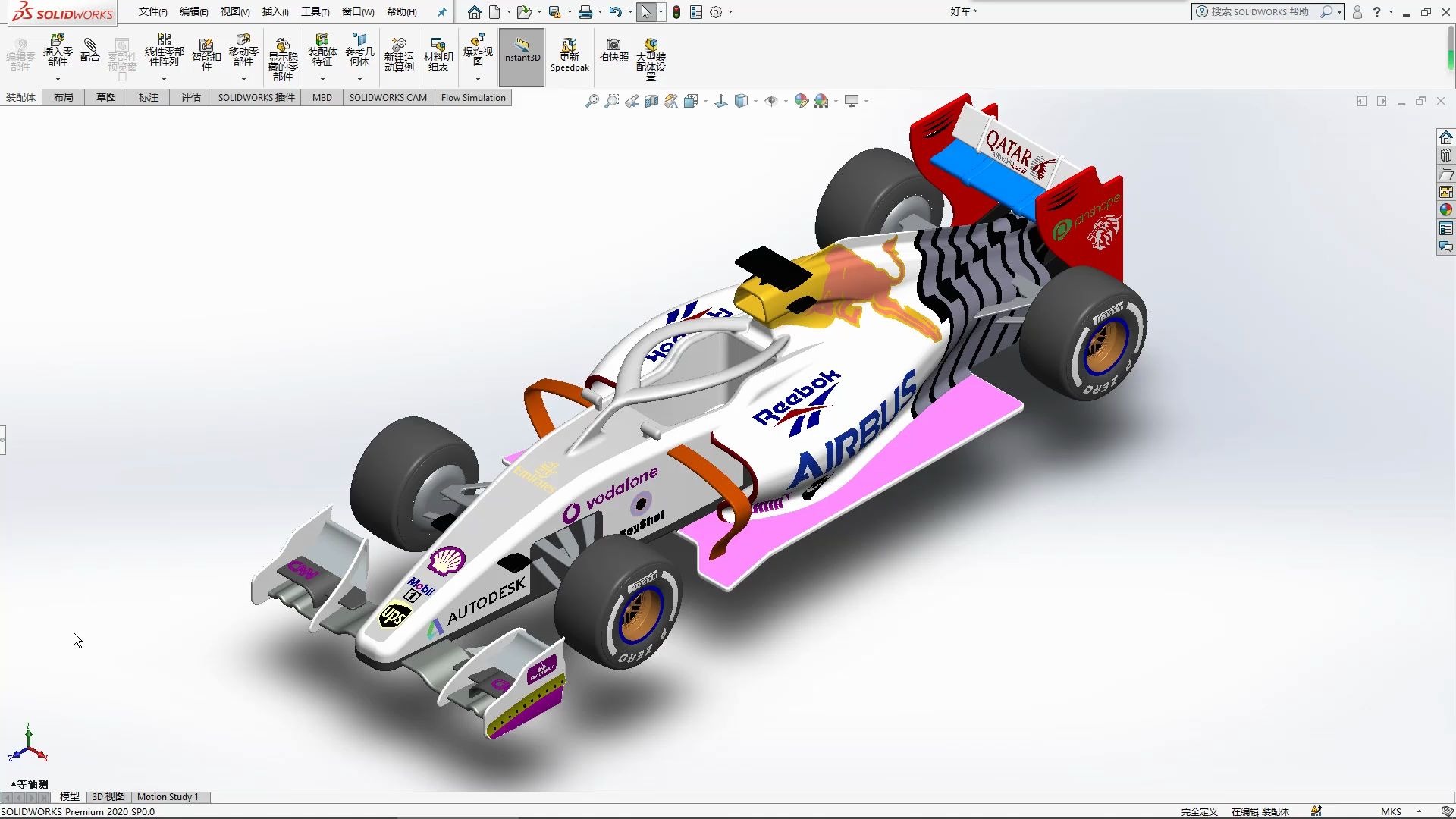Screen dimensions: 1456x819
Task: Switch to the 草图 tab
Action: pyautogui.click(x=106, y=97)
